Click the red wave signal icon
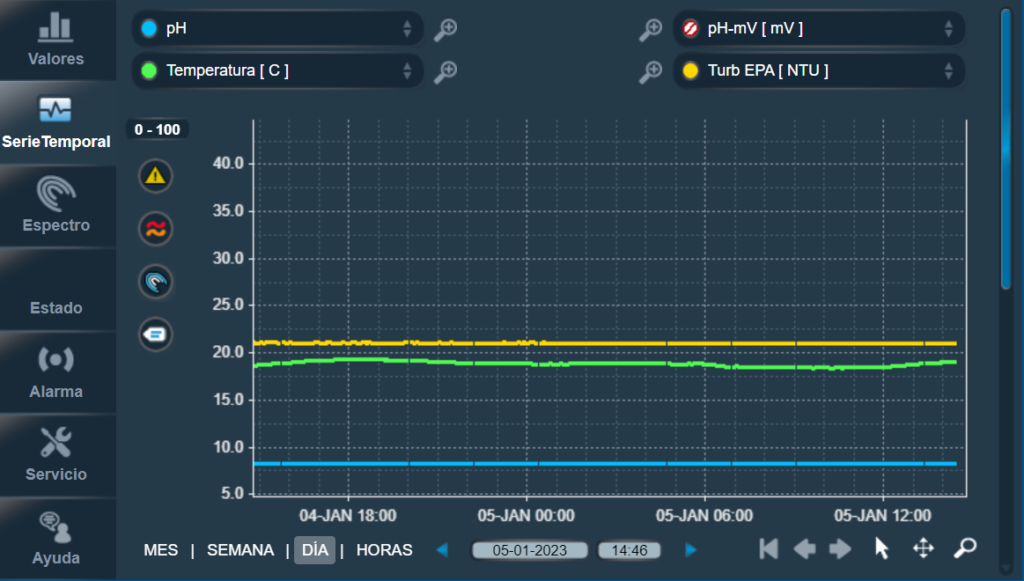1024x581 pixels. 155,229
